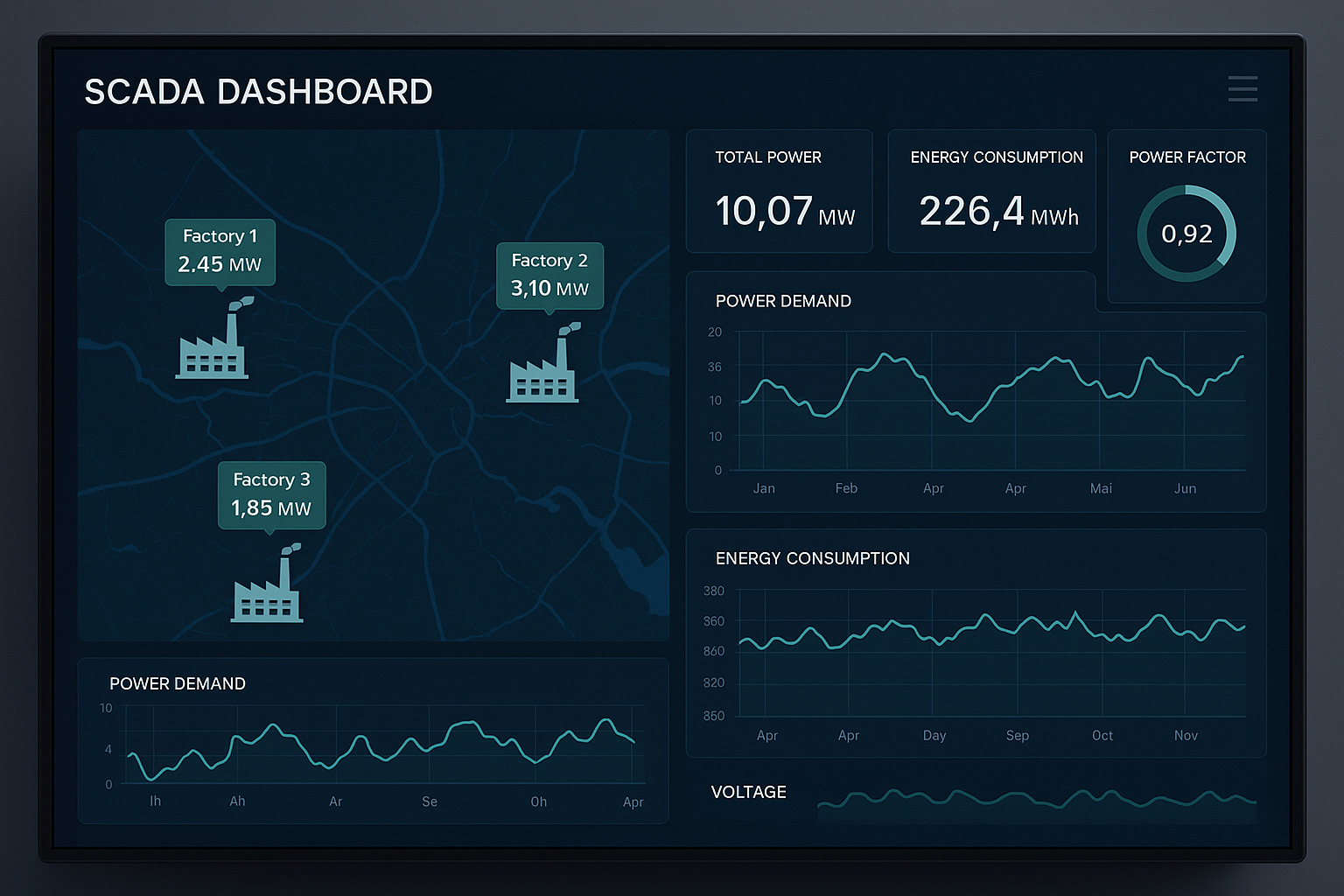
Task: Open the Total Power 10,07 MW card
Action: click(x=780, y=192)
